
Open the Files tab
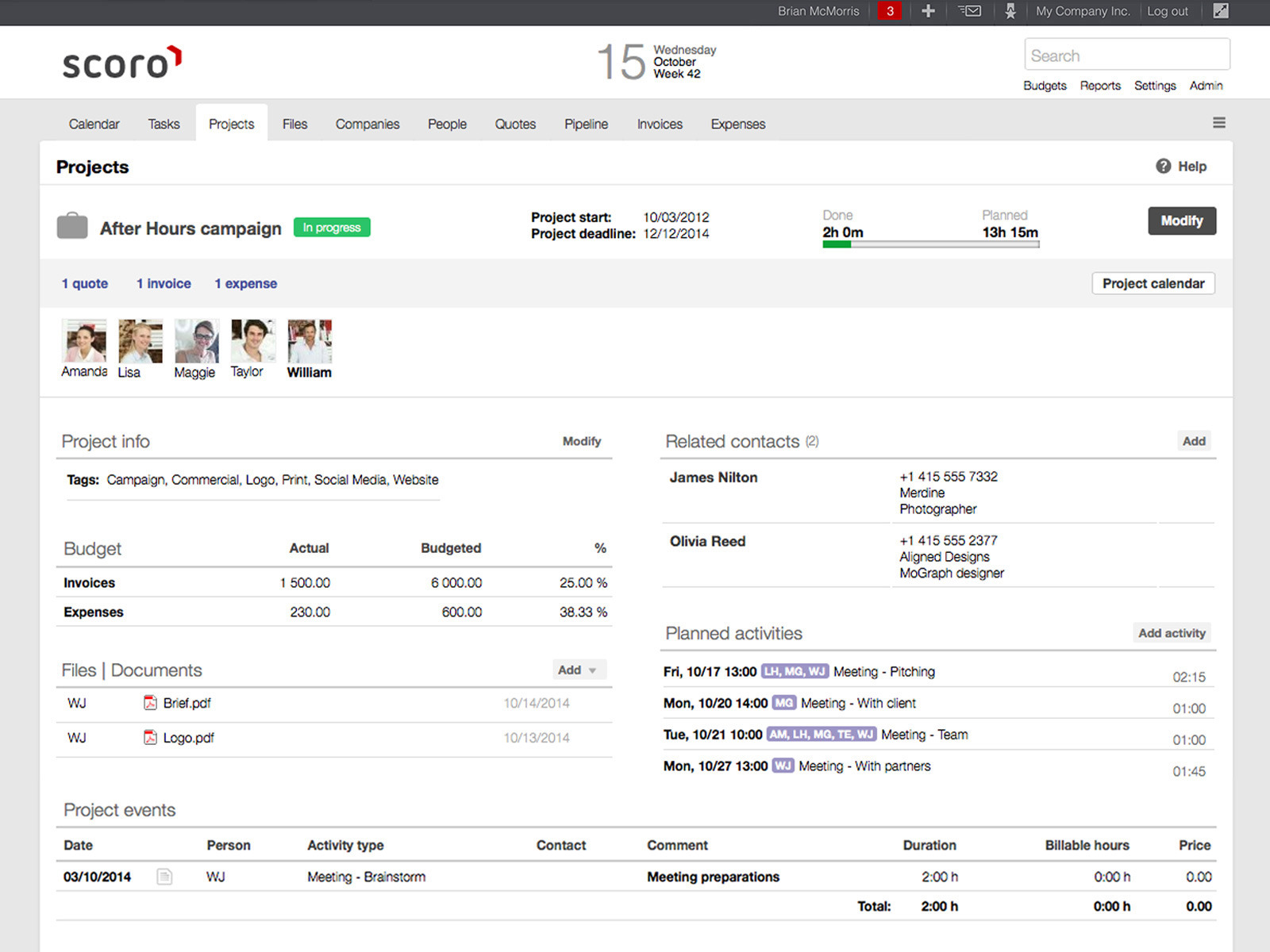(x=295, y=124)
